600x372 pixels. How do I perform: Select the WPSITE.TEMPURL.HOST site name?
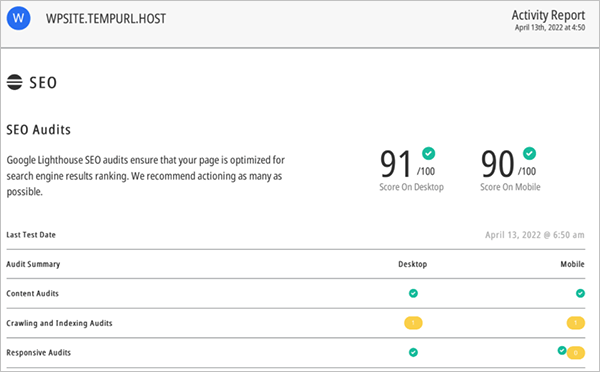tap(106, 18)
